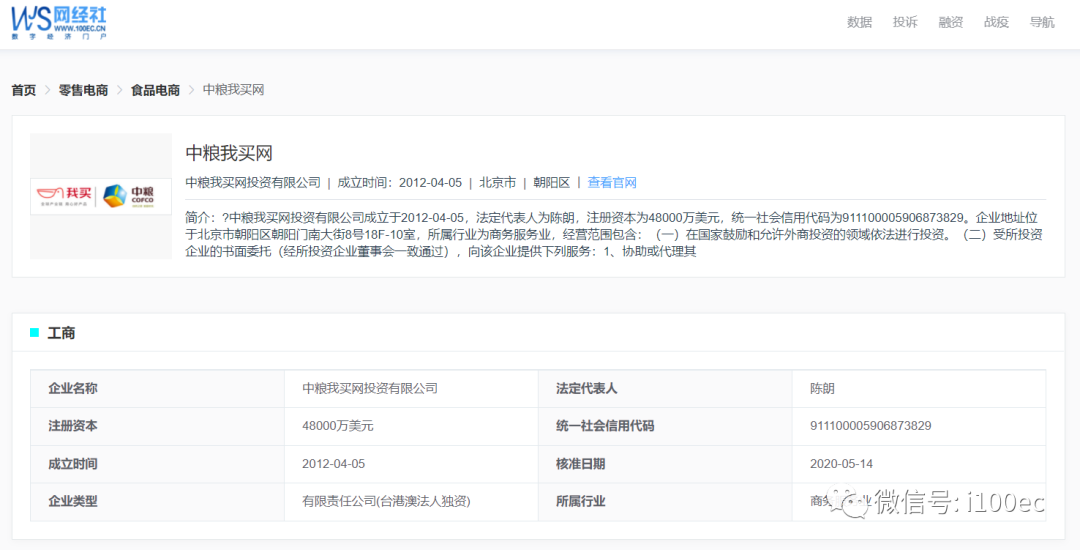Click the 我买 COFCO company logo image
Image resolution: width=1080 pixels, height=550 pixels.
click(100, 195)
